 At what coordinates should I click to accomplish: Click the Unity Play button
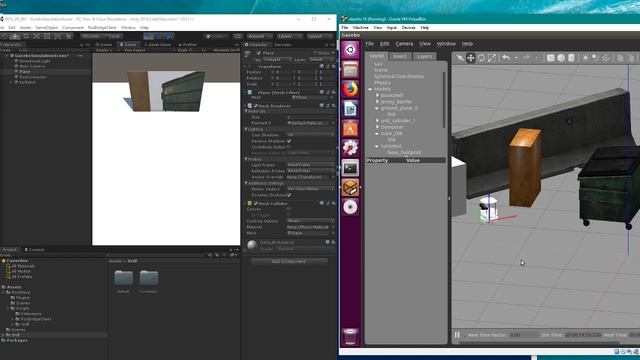click(x=149, y=36)
